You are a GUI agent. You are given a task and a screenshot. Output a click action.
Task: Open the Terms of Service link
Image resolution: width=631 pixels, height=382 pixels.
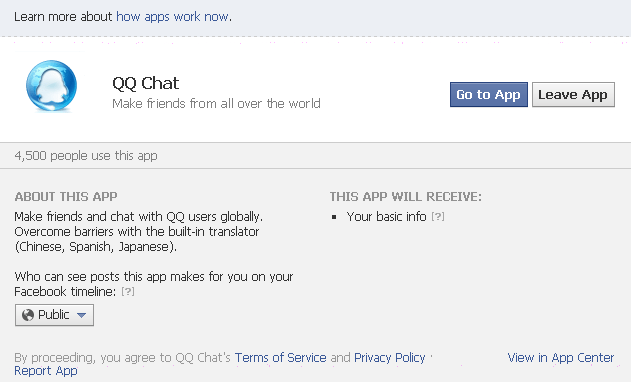pyautogui.click(x=280, y=357)
